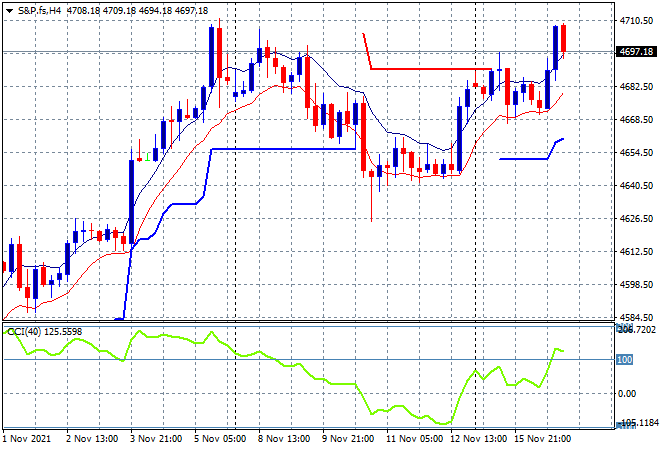The width and height of the screenshot is (660, 450).
Task: Click the 4640.50 price axis label
Action: pos(636,185)
